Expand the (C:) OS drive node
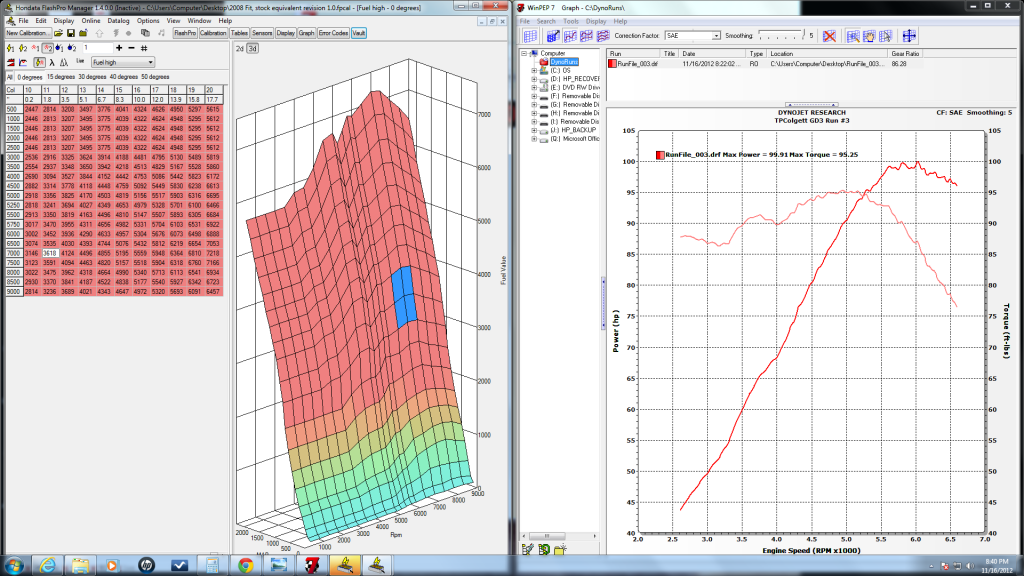The width and height of the screenshot is (1024, 576). (x=534, y=71)
